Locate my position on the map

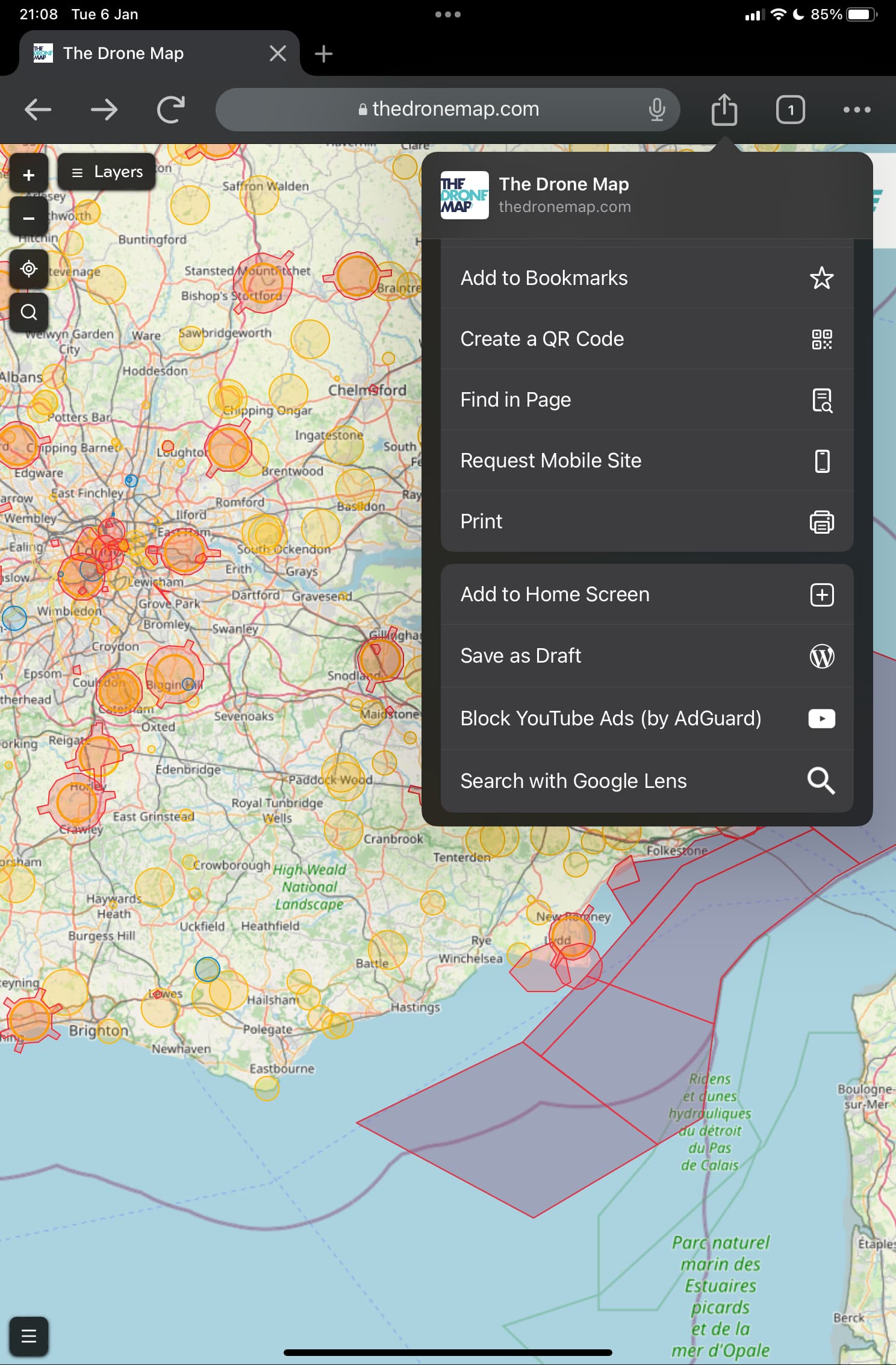click(x=28, y=269)
